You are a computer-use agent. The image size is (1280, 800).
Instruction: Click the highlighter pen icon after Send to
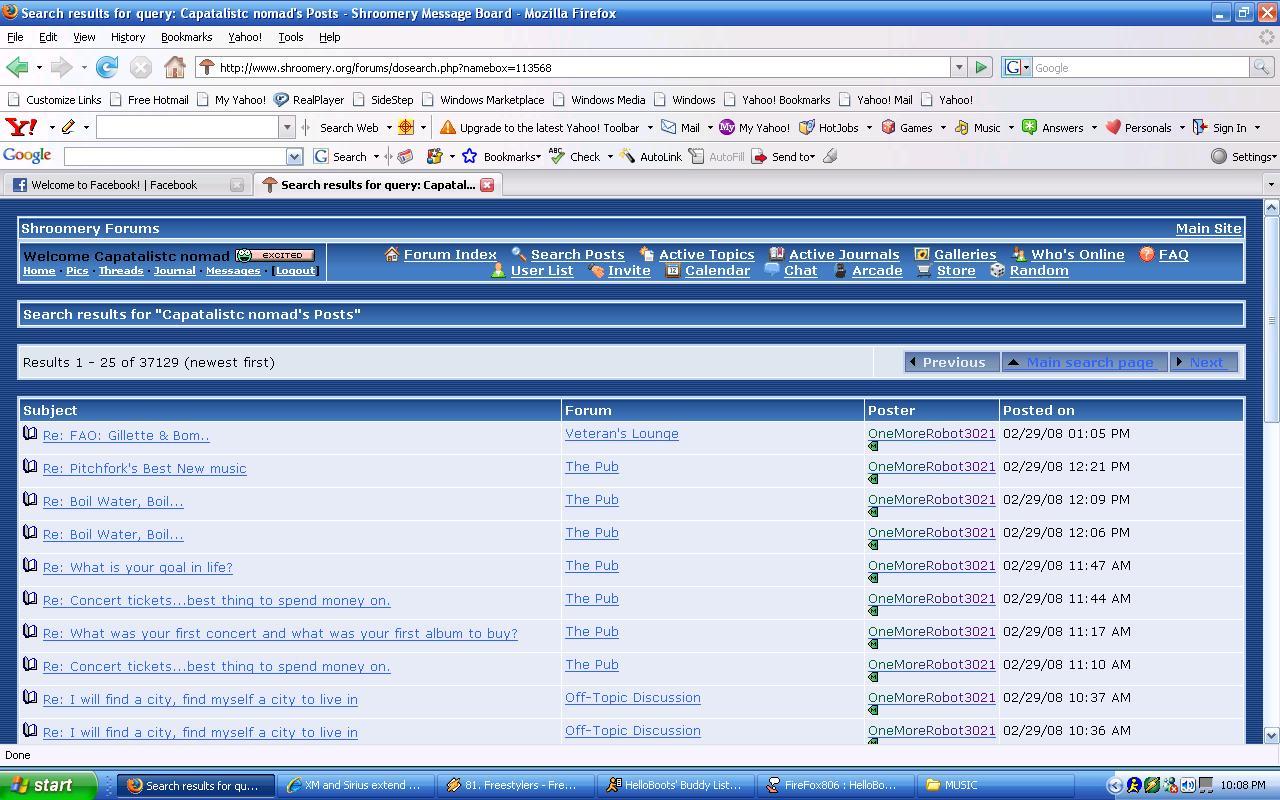(x=830, y=156)
